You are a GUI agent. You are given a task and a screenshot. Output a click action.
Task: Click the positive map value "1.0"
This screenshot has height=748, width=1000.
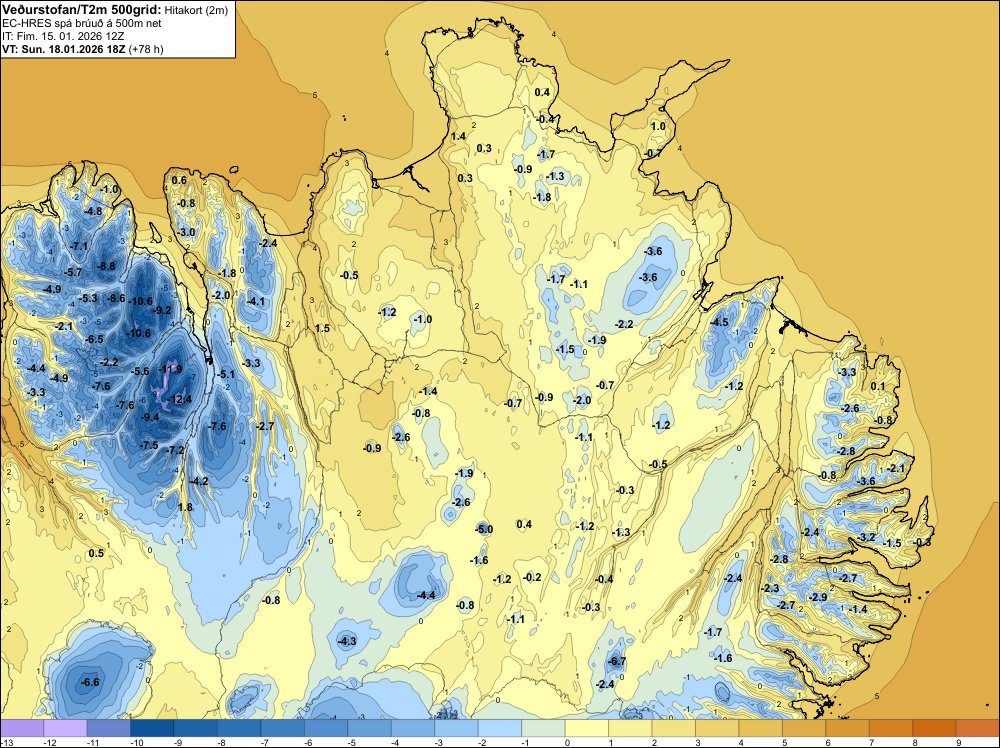tap(658, 126)
